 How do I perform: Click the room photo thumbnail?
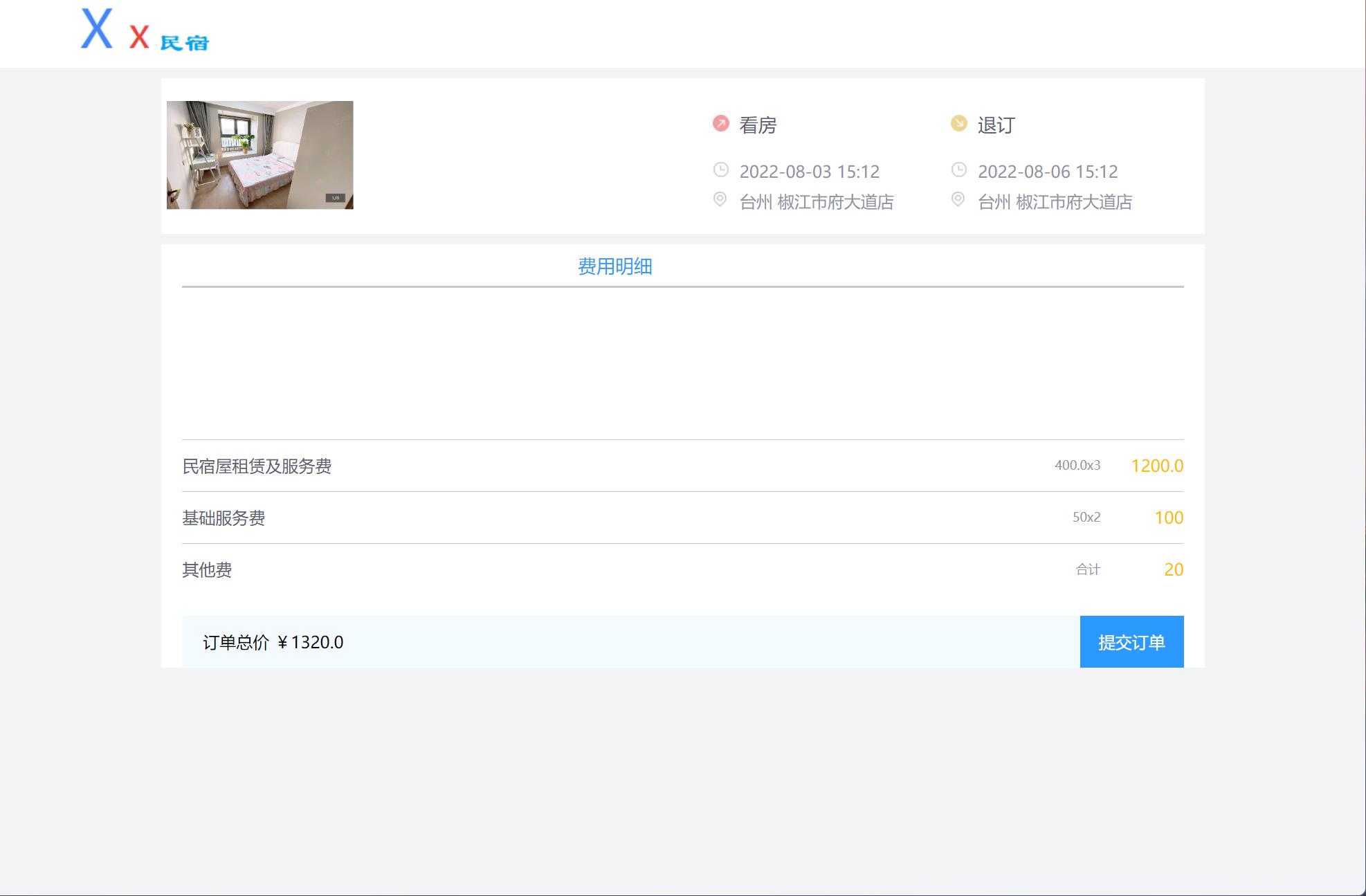(259, 154)
